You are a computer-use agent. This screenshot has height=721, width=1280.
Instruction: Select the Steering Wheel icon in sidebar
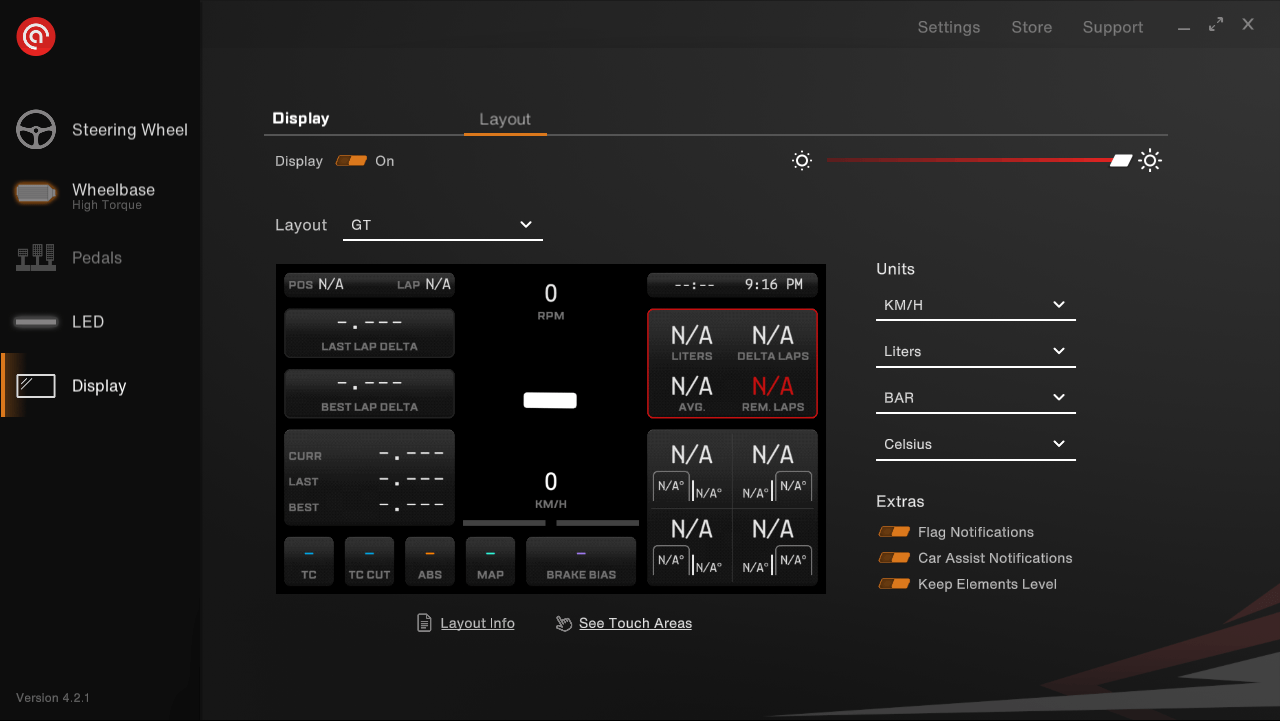(x=36, y=130)
